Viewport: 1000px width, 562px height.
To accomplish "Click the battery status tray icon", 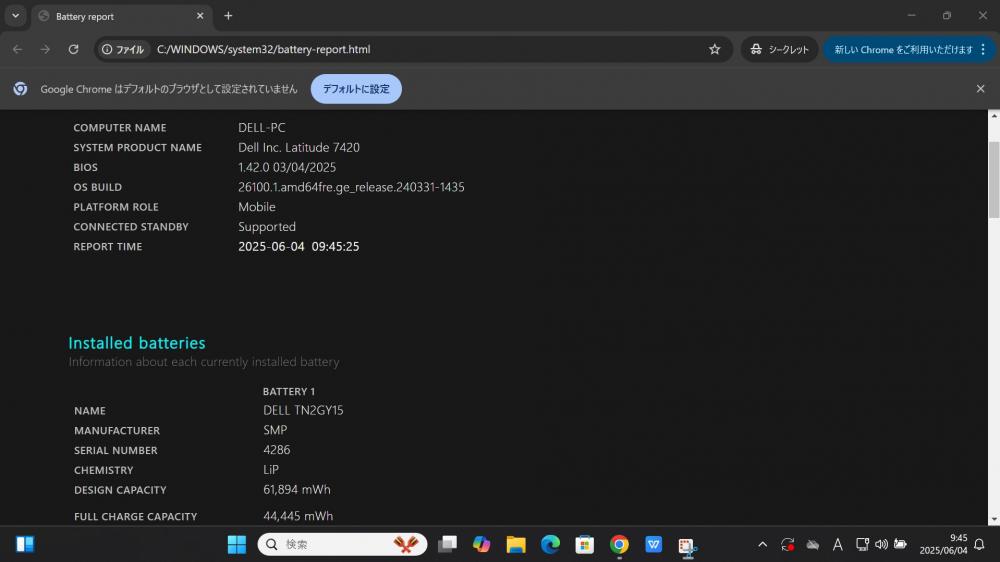I will pyautogui.click(x=901, y=544).
